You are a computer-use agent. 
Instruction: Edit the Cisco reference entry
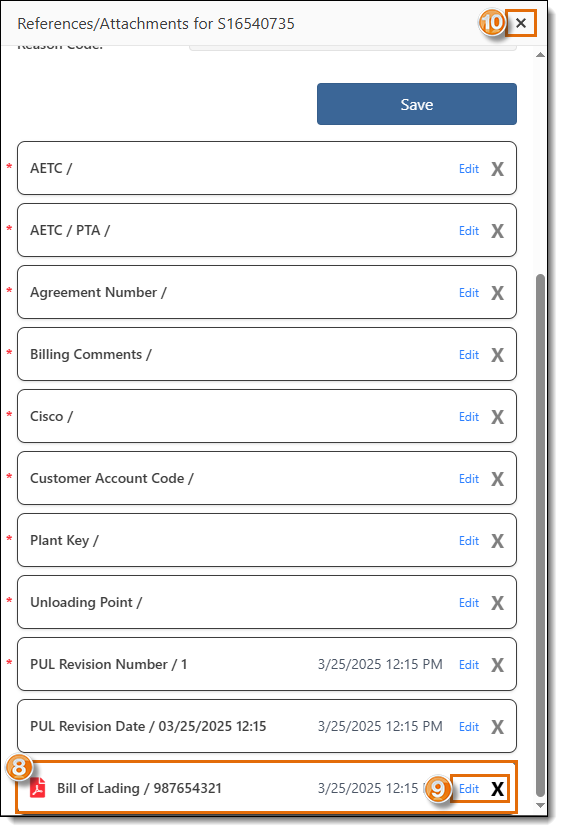coord(469,417)
